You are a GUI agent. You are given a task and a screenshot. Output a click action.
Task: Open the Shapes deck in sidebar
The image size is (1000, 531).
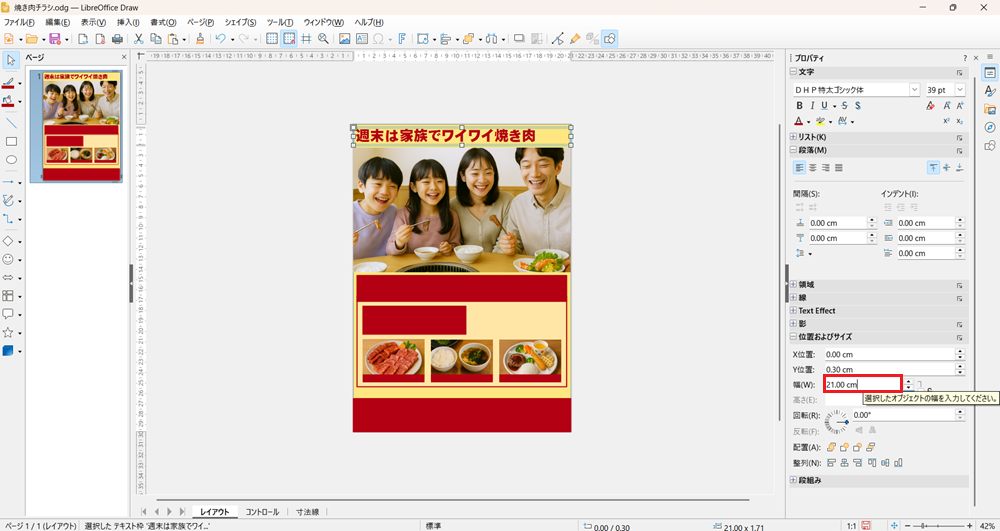pos(990,146)
